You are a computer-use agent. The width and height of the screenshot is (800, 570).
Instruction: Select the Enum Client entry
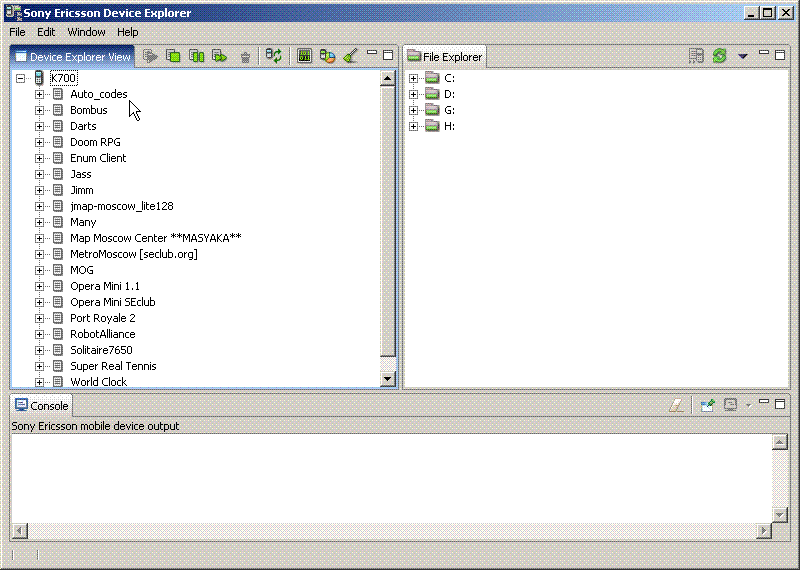coord(98,158)
